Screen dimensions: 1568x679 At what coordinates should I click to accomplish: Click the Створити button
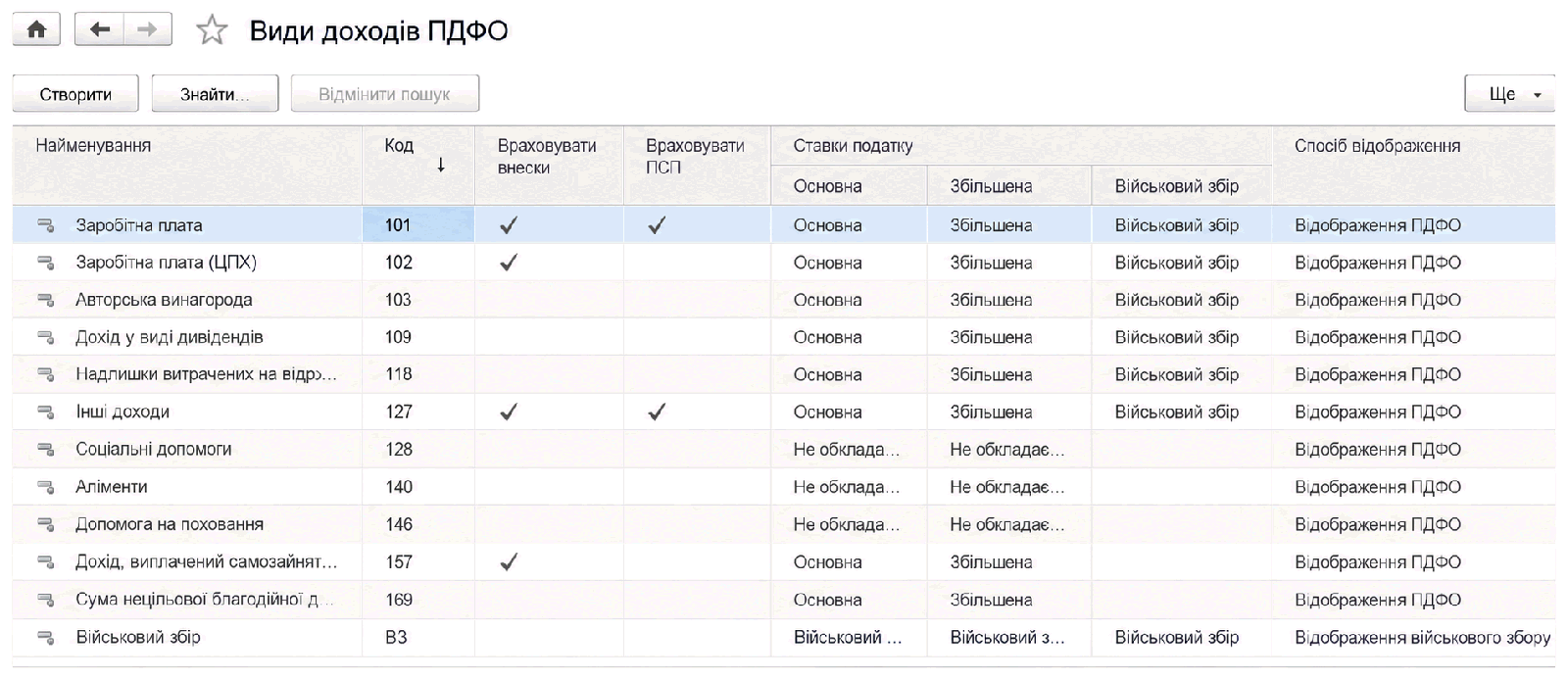(75, 94)
